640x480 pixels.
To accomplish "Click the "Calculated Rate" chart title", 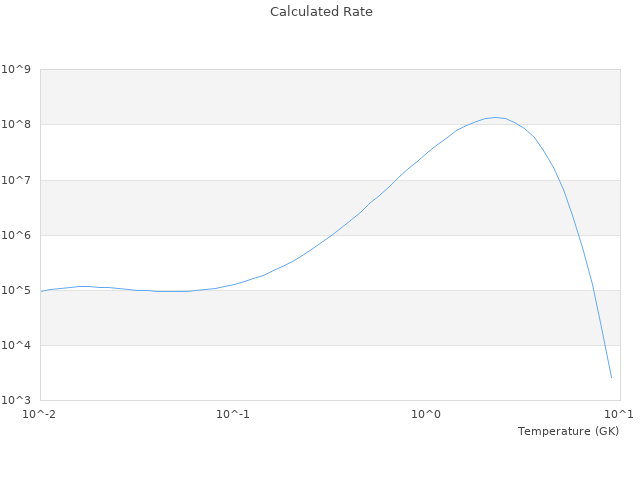I will click(320, 12).
